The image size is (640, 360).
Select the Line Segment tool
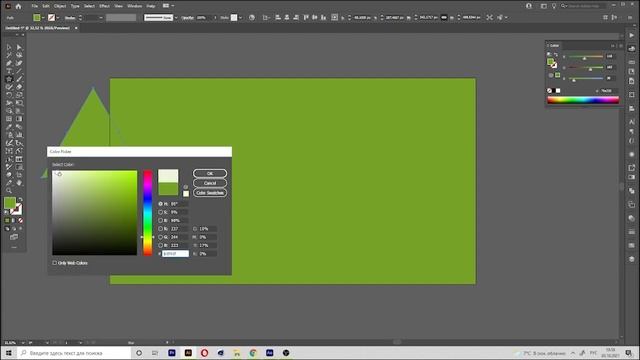pos(19,71)
